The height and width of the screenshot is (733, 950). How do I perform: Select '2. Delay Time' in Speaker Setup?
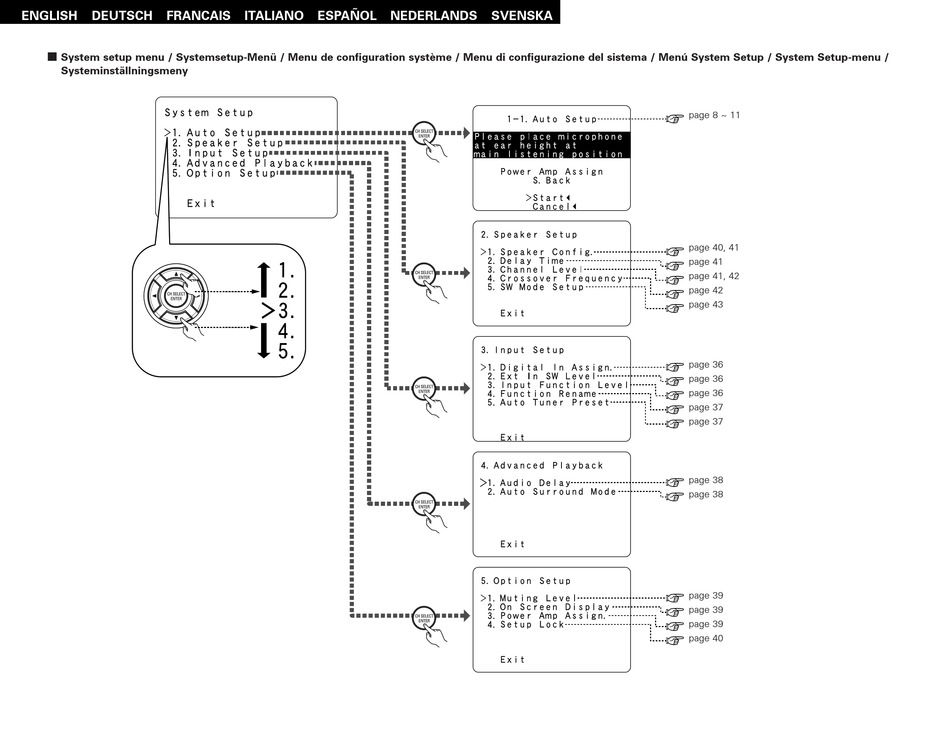(x=525, y=261)
